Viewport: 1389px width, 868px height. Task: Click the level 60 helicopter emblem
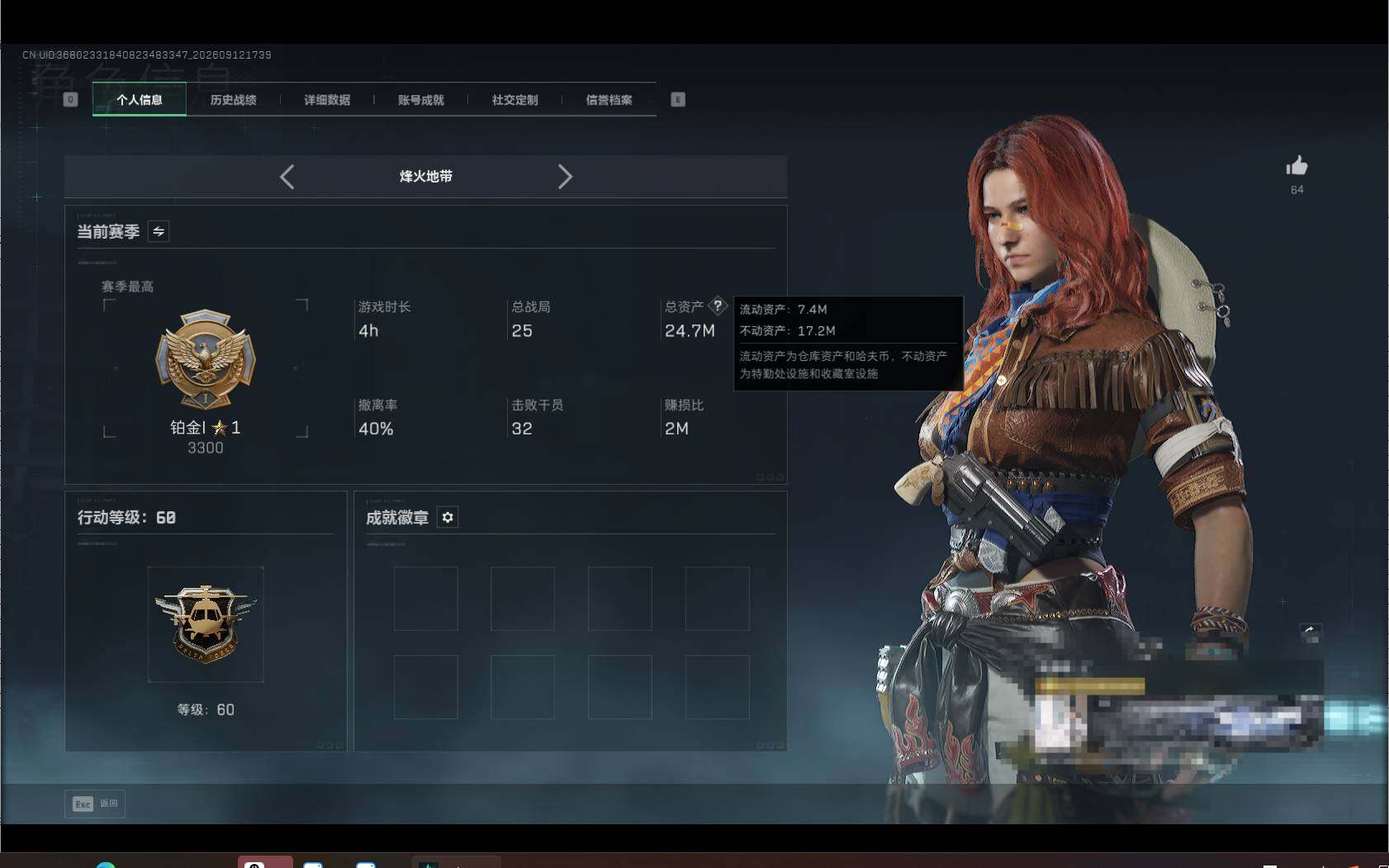tap(206, 624)
